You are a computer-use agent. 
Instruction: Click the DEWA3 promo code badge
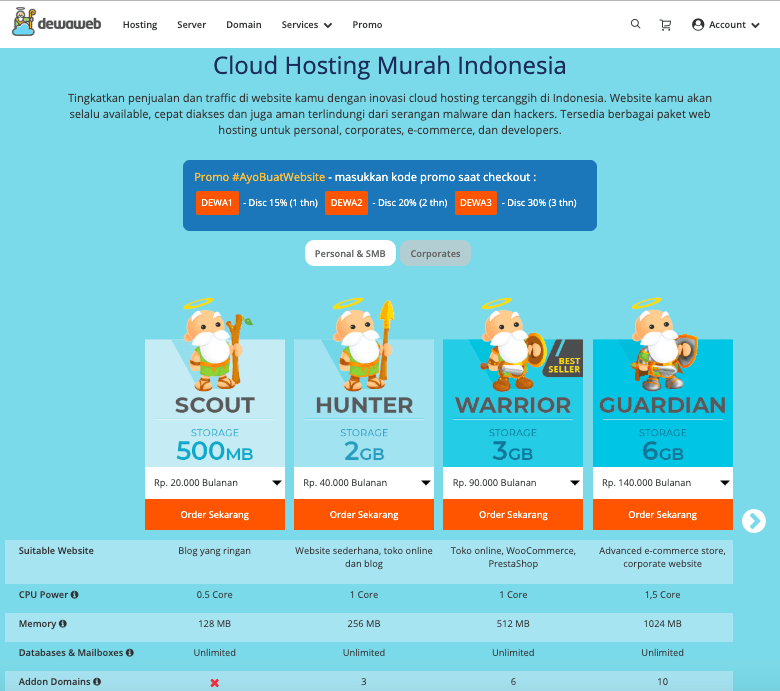476,202
